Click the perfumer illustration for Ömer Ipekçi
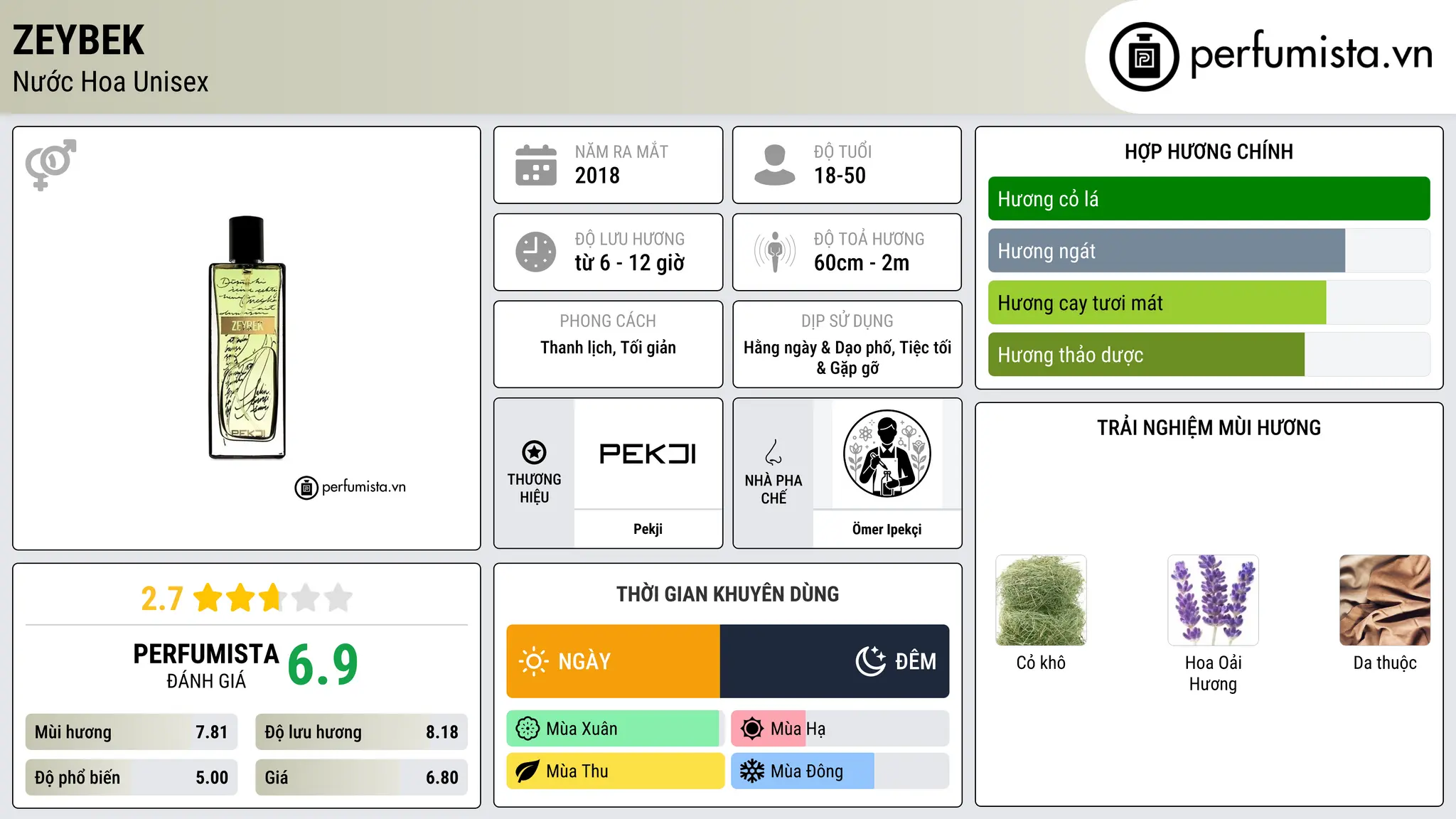This screenshot has height=819, width=1456. [887, 454]
